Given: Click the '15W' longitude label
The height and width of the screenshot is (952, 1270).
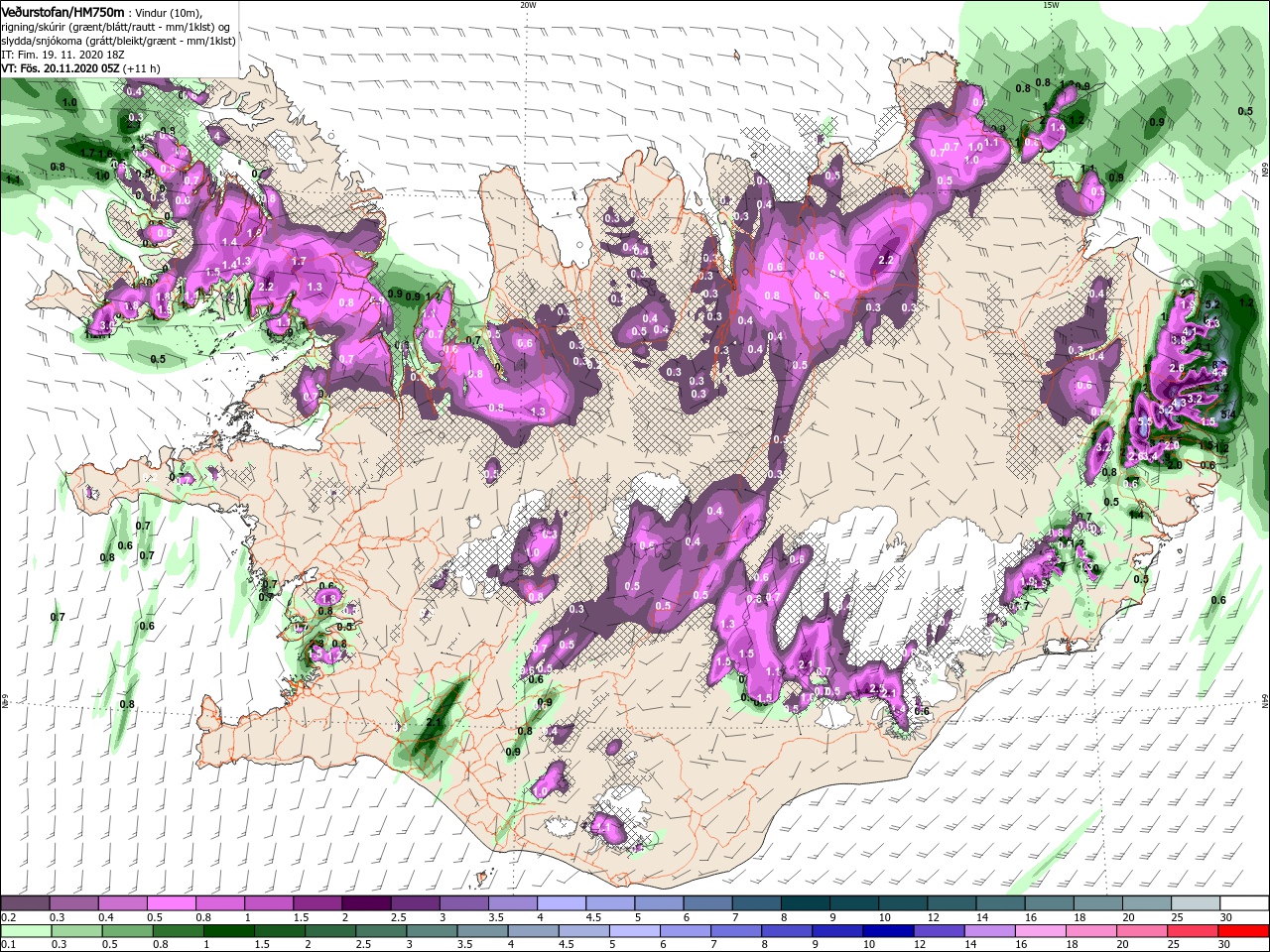Looking at the screenshot, I should (x=1051, y=5).
